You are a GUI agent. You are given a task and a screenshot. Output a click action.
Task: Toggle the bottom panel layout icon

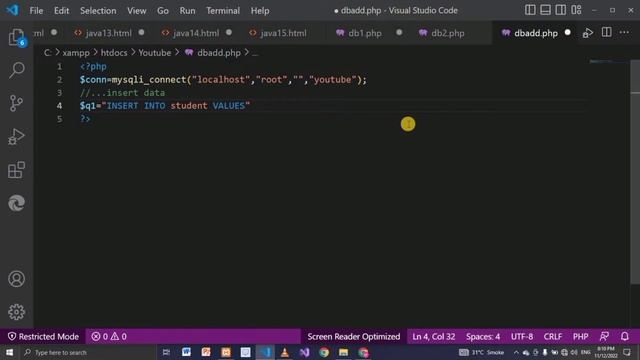click(545, 10)
